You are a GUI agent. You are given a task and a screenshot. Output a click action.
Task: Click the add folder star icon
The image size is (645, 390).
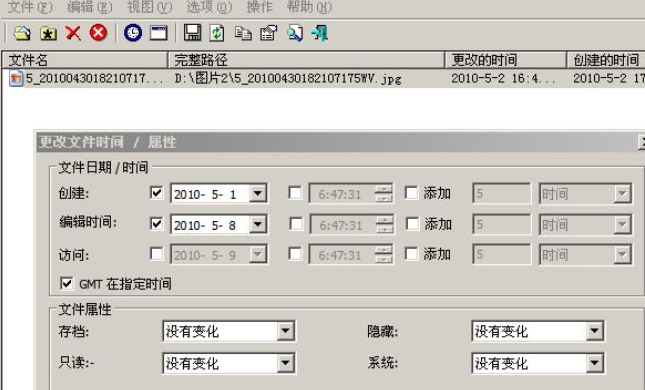click(x=48, y=33)
